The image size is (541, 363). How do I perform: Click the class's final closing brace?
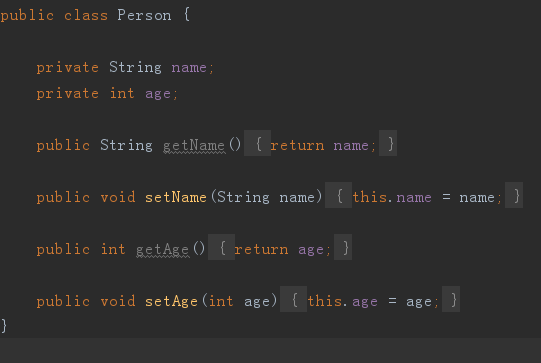[x=4, y=325]
